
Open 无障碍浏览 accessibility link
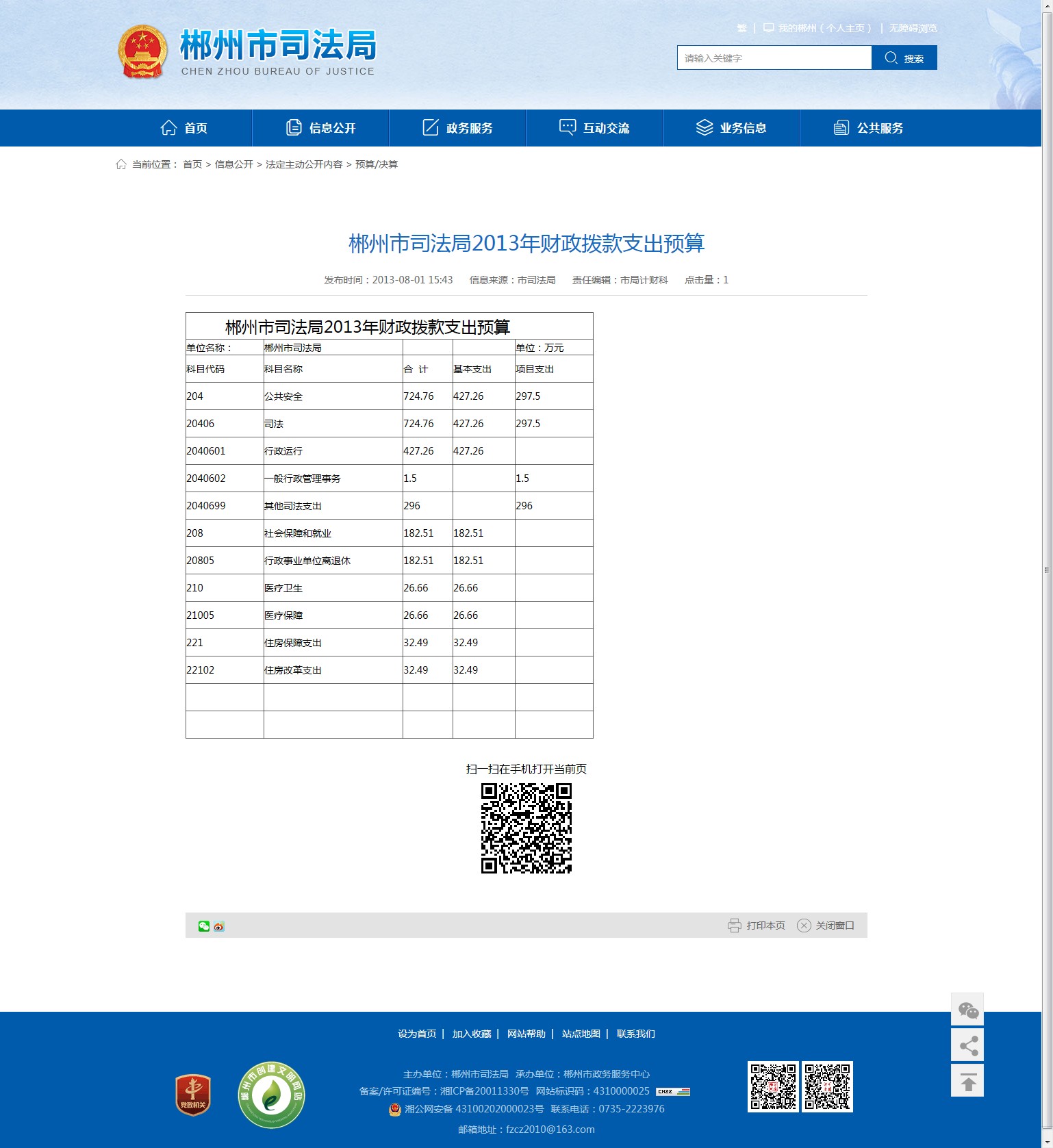coord(913,28)
